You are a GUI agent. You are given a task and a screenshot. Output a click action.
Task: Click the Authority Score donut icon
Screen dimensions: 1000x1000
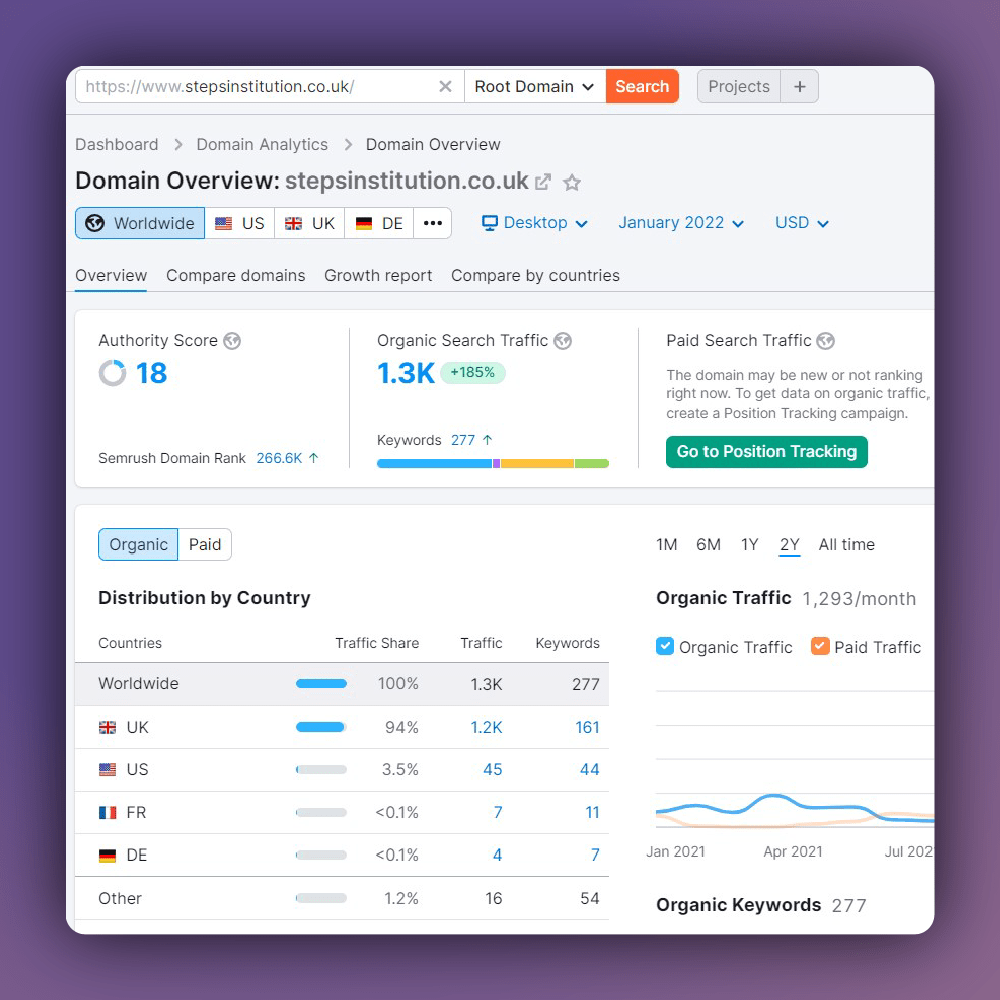[x=112, y=373]
